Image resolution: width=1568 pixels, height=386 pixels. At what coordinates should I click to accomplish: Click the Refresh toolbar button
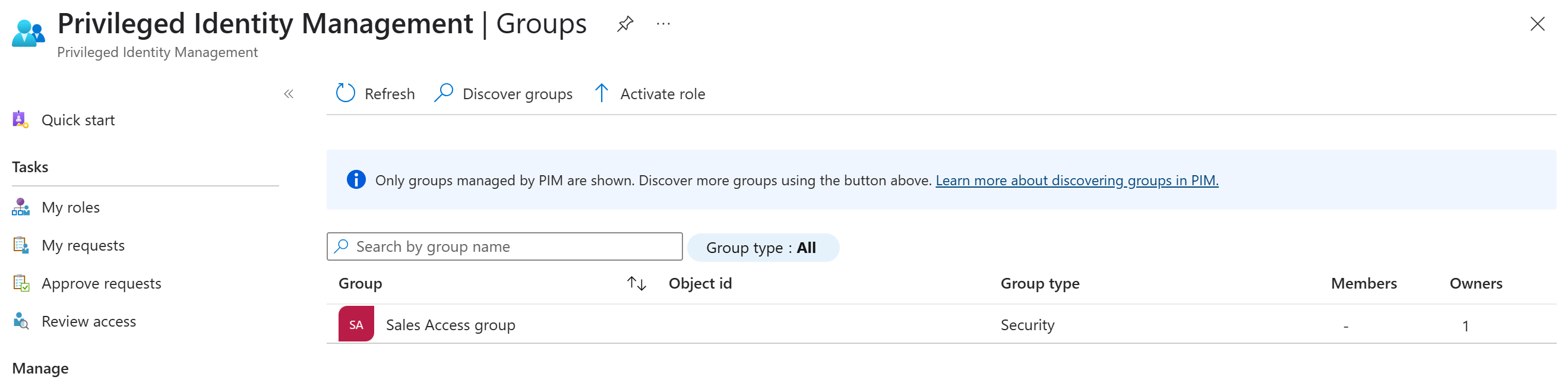[x=375, y=94]
